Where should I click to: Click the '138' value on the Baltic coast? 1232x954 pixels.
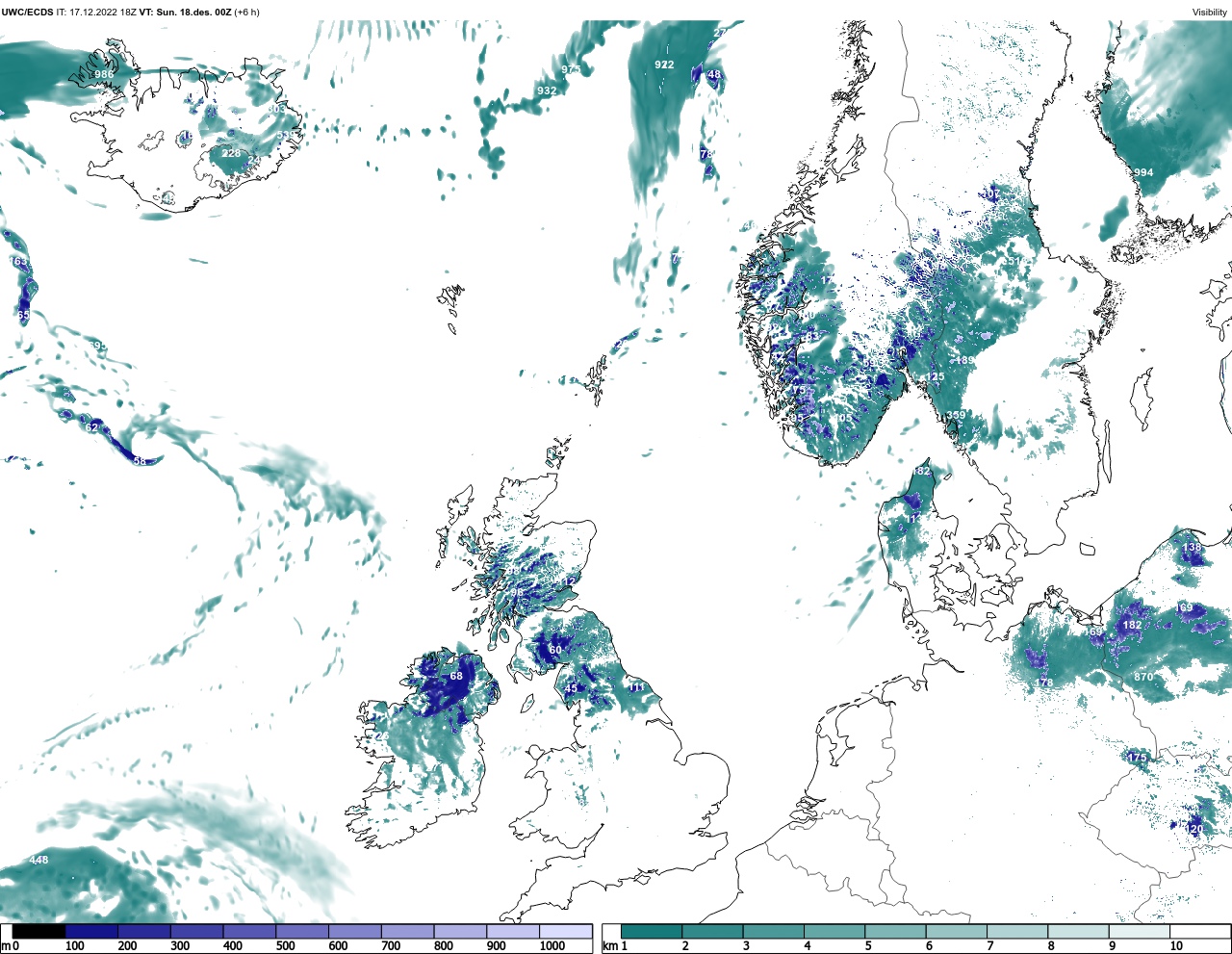(x=1192, y=548)
